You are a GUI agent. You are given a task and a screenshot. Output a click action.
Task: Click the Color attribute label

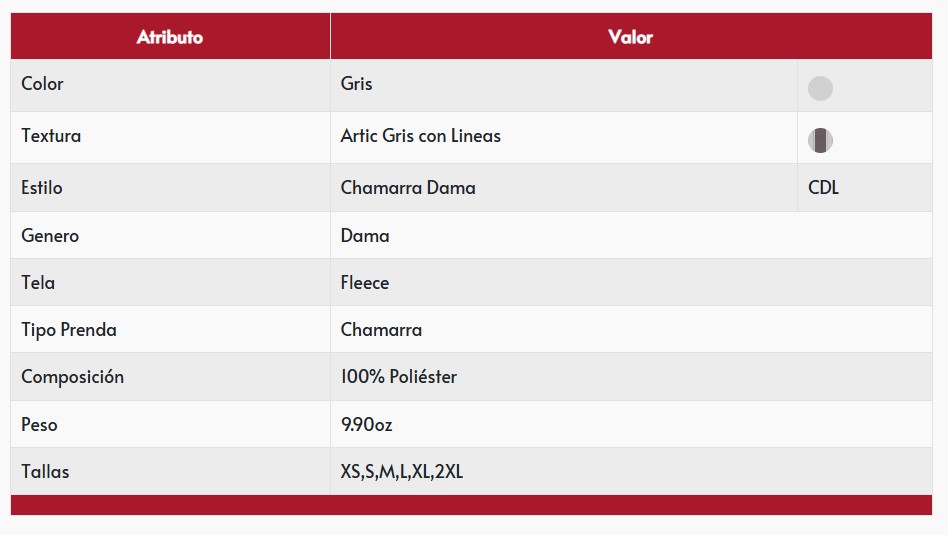(42, 84)
